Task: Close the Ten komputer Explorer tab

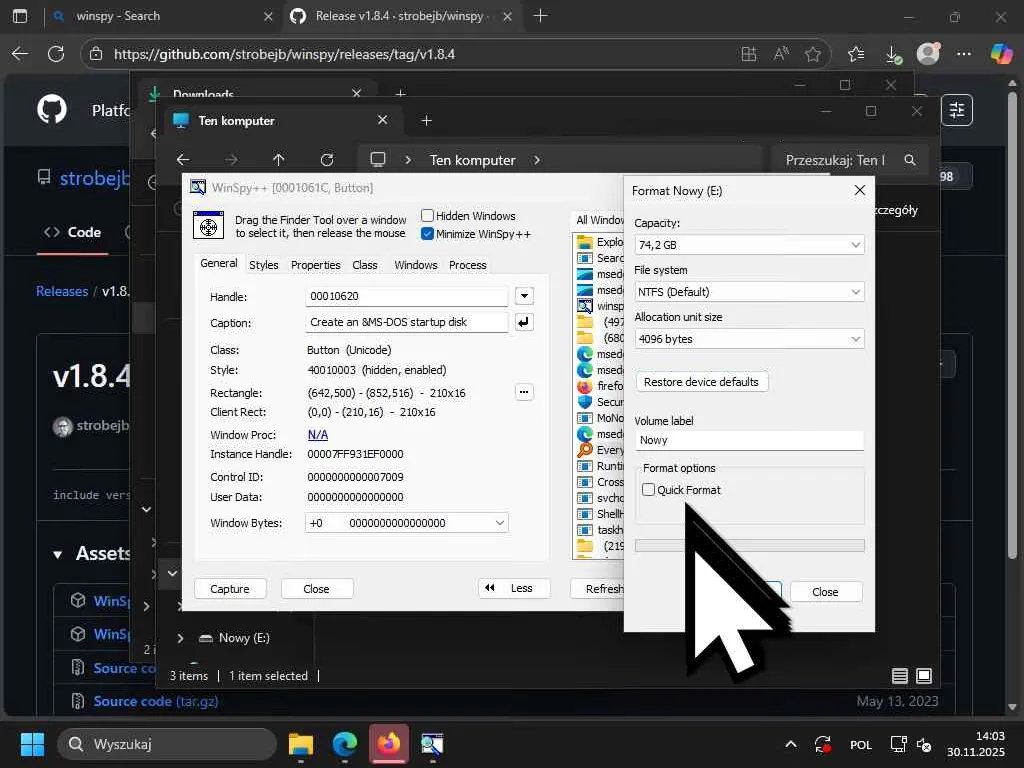Action: pos(383,120)
